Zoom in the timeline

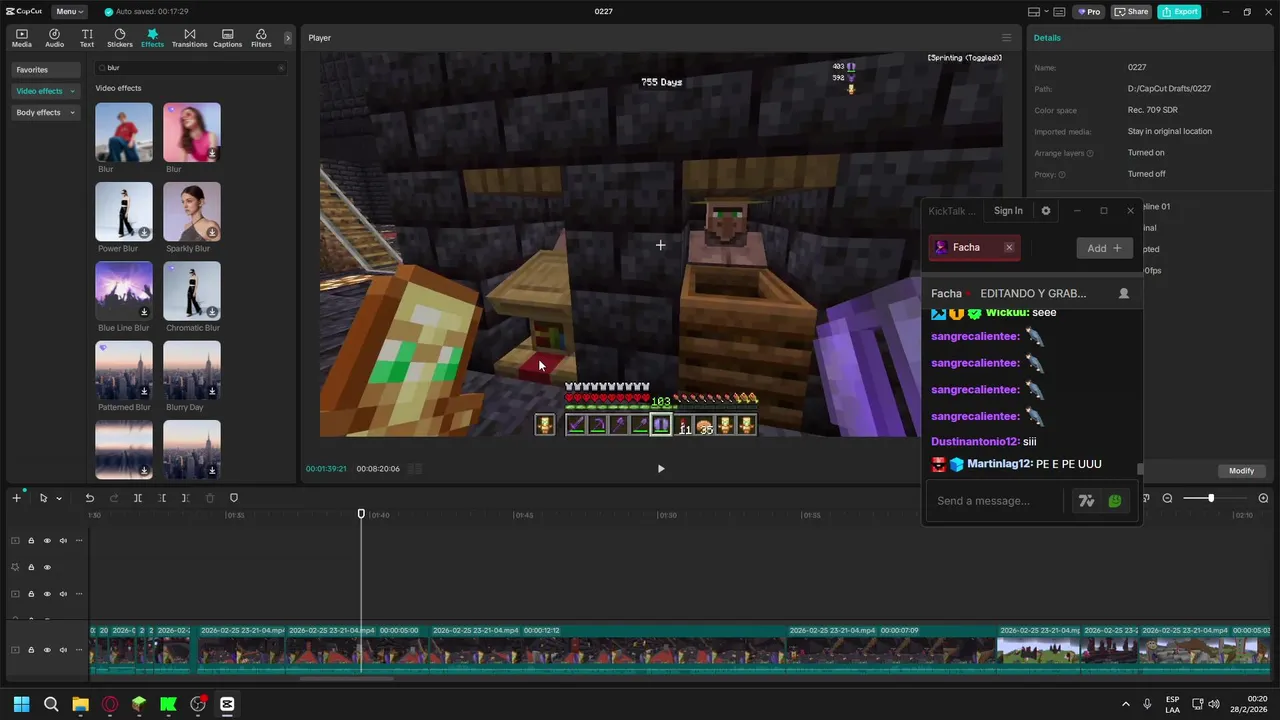tap(1263, 498)
